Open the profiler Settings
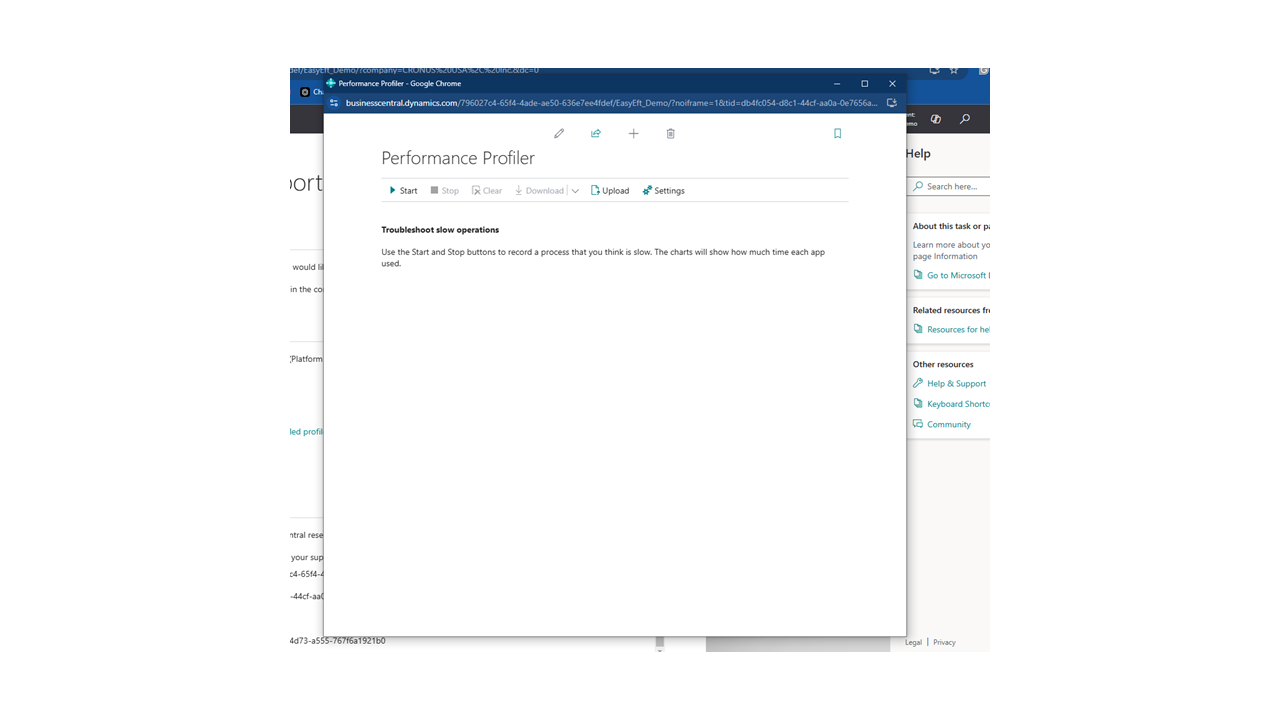 pos(664,191)
